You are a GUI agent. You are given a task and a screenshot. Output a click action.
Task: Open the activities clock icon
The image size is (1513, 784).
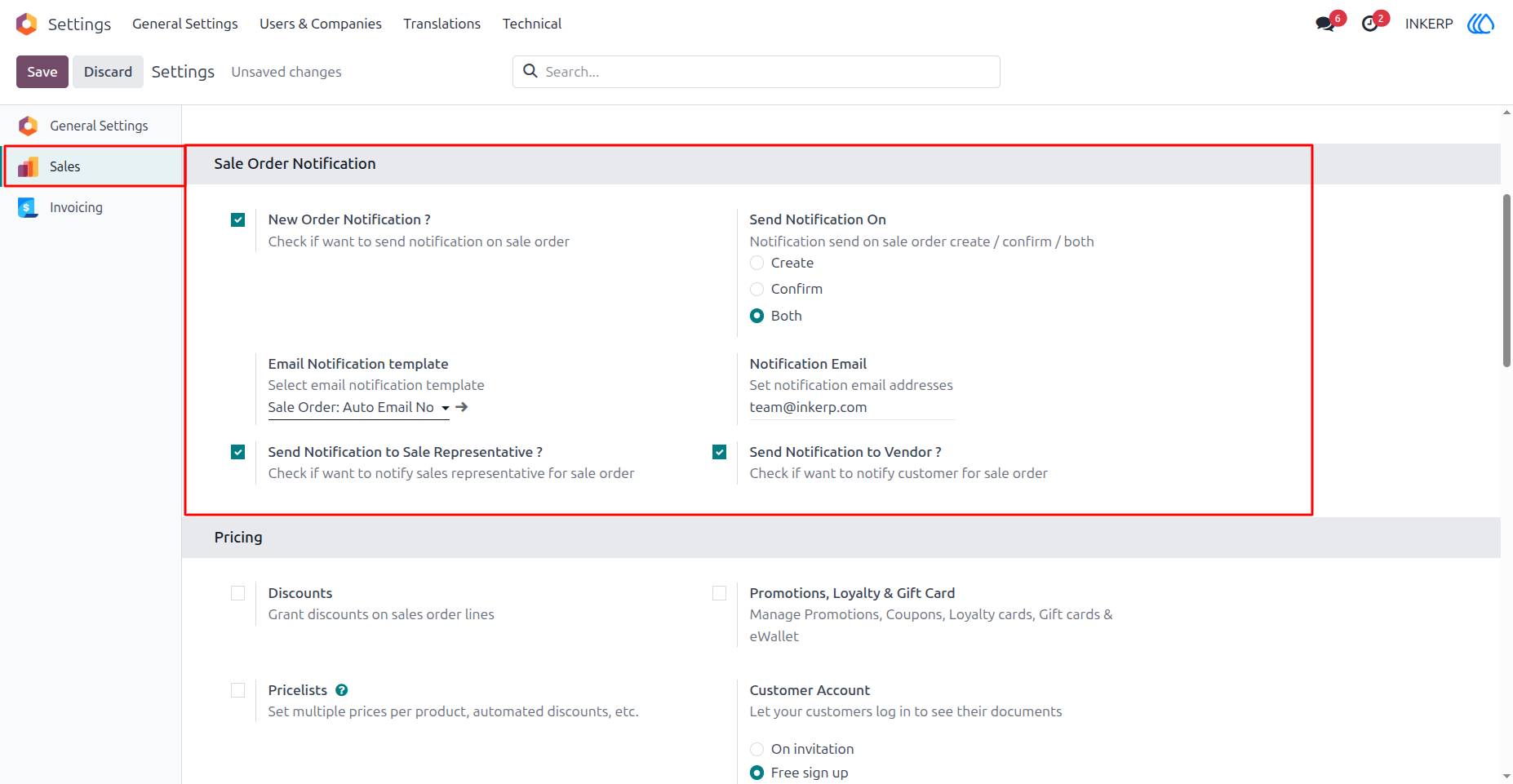(1370, 24)
